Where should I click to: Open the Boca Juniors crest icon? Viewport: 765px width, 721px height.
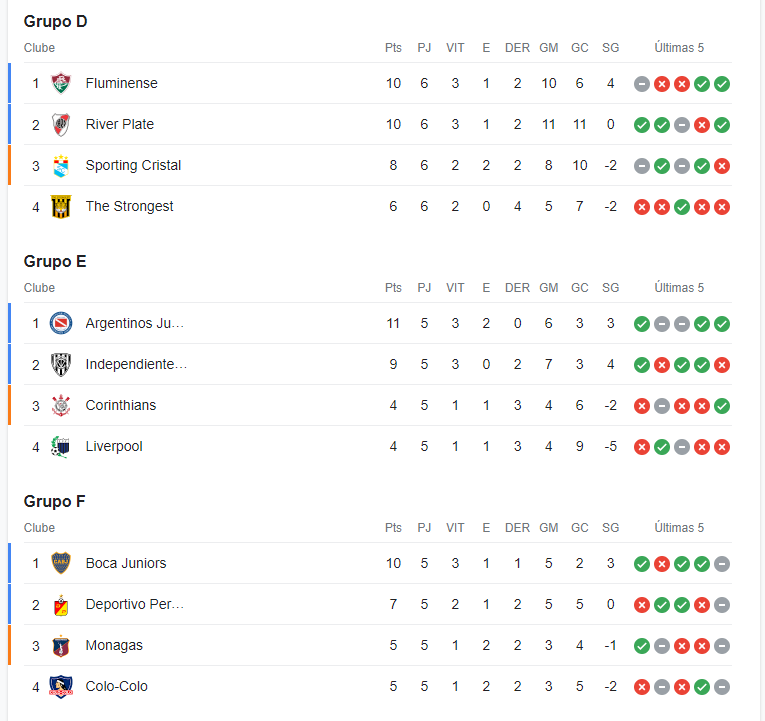[61, 563]
